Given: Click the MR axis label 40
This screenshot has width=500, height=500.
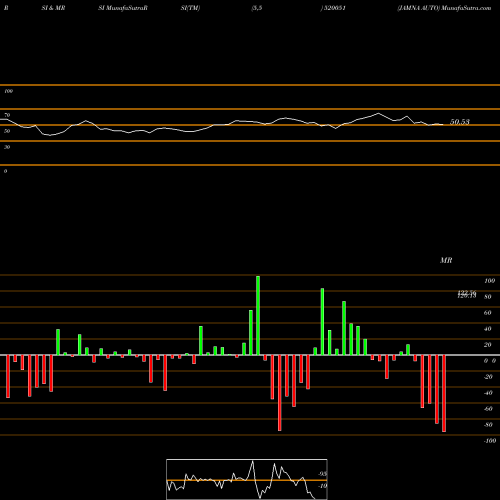Looking at the screenshot, I should coord(488,329).
